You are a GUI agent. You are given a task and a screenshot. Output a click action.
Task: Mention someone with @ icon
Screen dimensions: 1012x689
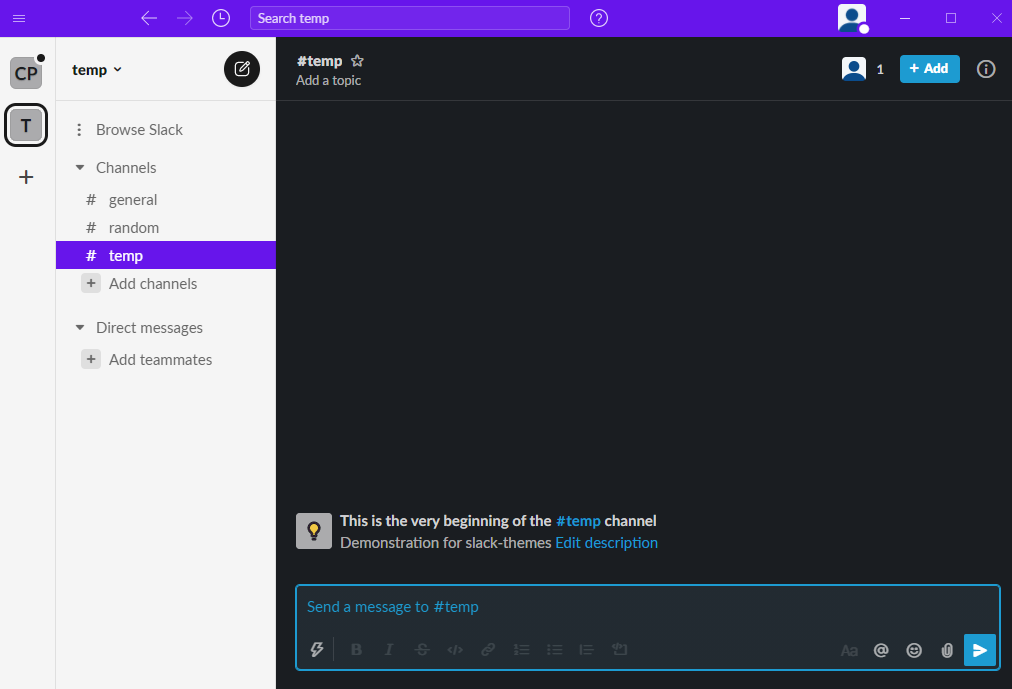(881, 650)
